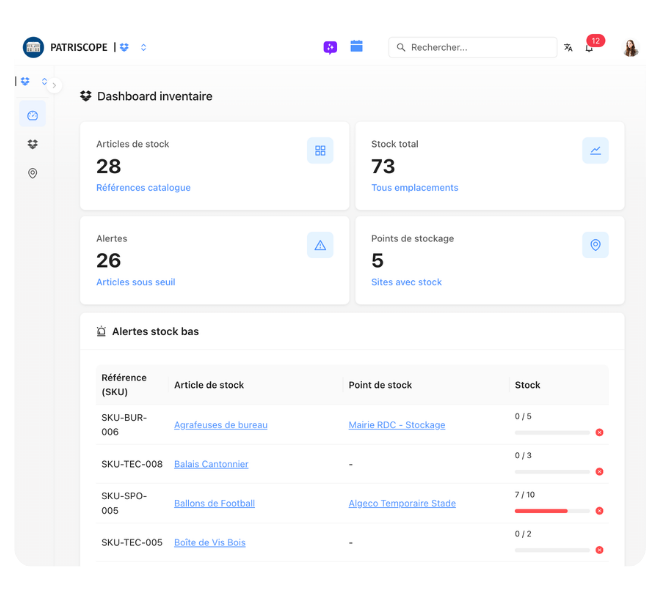This screenshot has height=600, width=660.
Task: Open the purple AI chat assistant
Action: tap(330, 48)
